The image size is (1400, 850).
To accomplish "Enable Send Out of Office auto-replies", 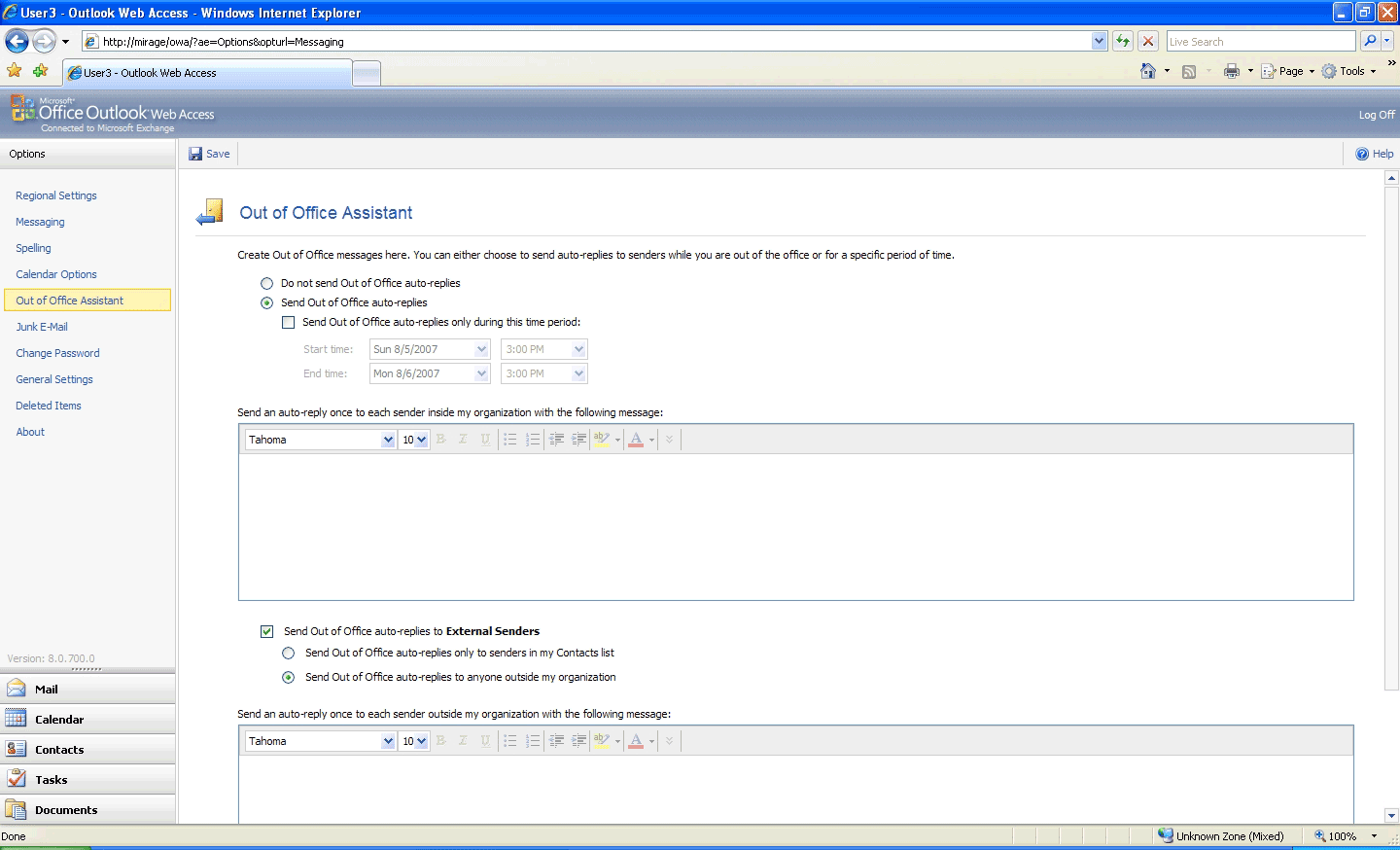I will 266,302.
